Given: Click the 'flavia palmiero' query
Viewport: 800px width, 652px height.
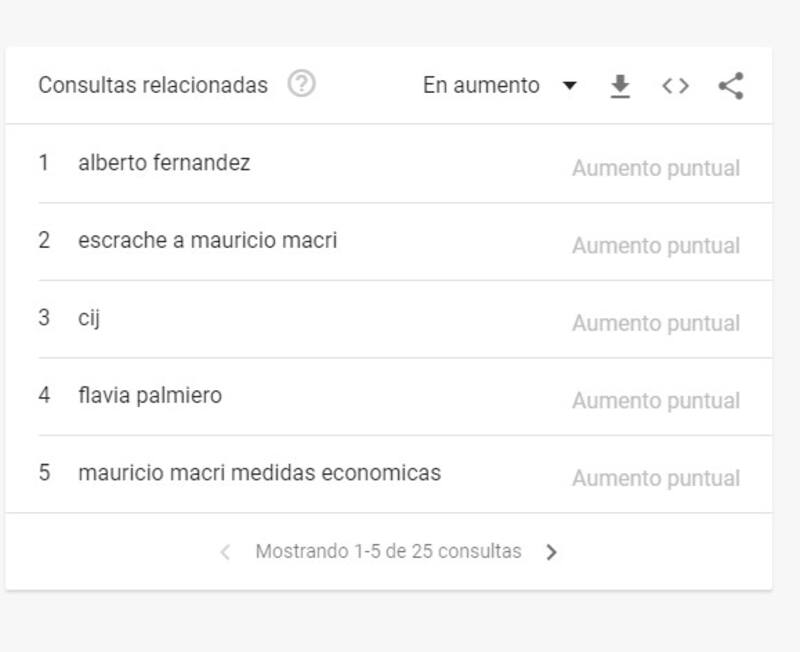Looking at the screenshot, I should point(150,395).
